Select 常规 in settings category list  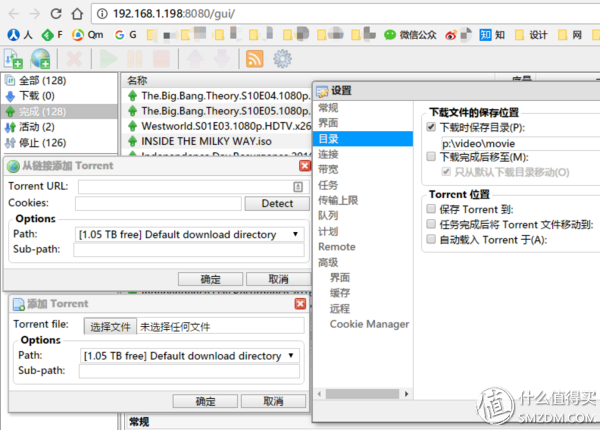tap(328, 108)
